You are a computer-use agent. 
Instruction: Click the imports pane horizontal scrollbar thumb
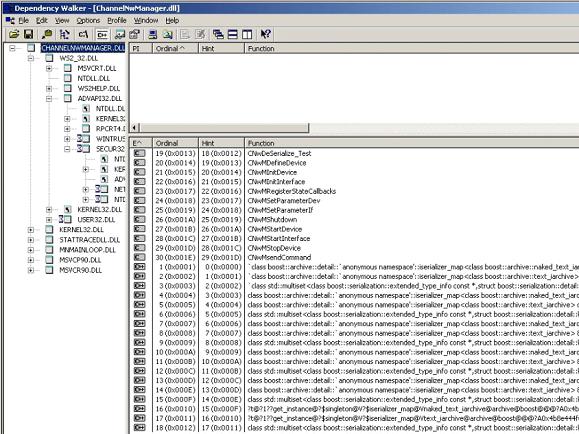click(x=224, y=128)
